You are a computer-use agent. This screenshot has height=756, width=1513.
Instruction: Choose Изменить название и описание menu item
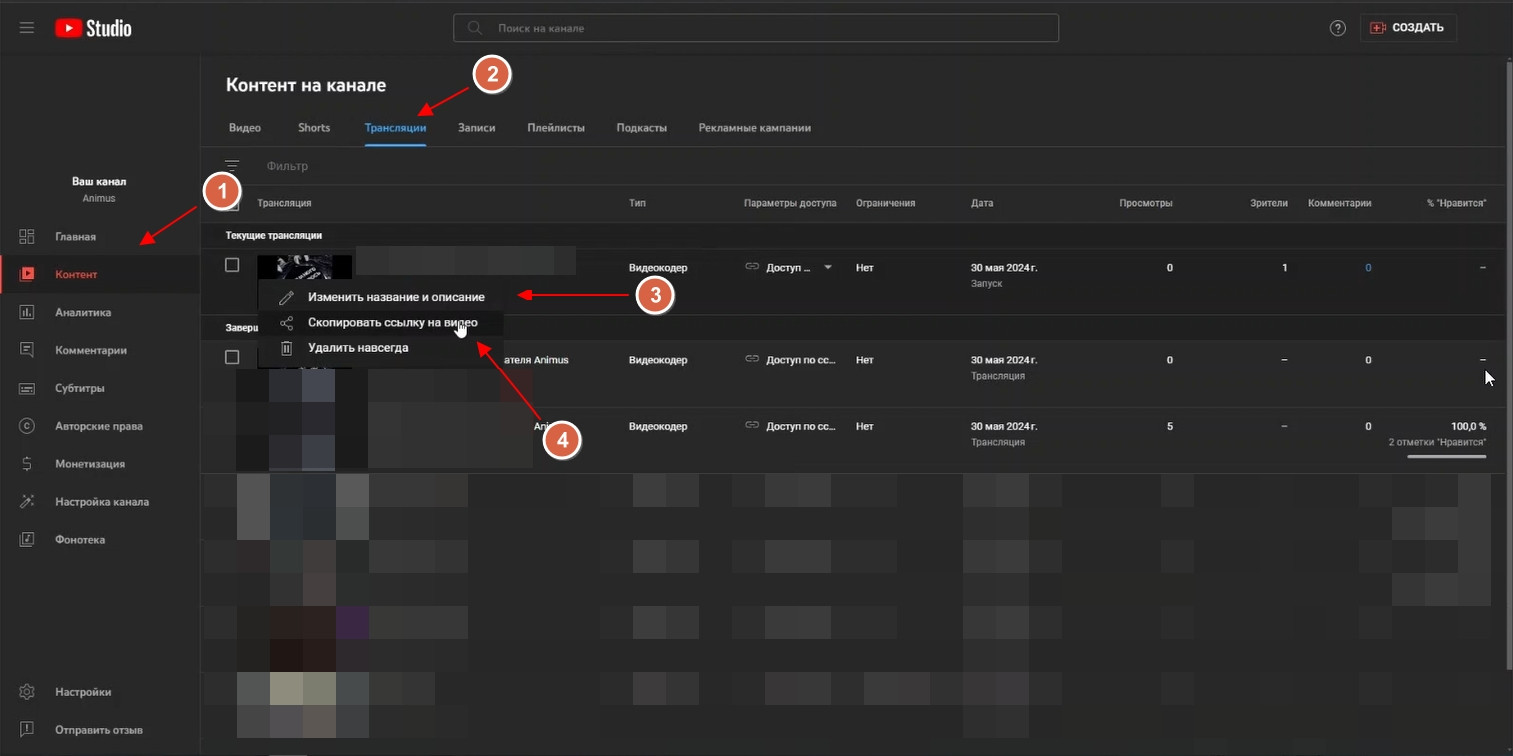click(x=381, y=297)
